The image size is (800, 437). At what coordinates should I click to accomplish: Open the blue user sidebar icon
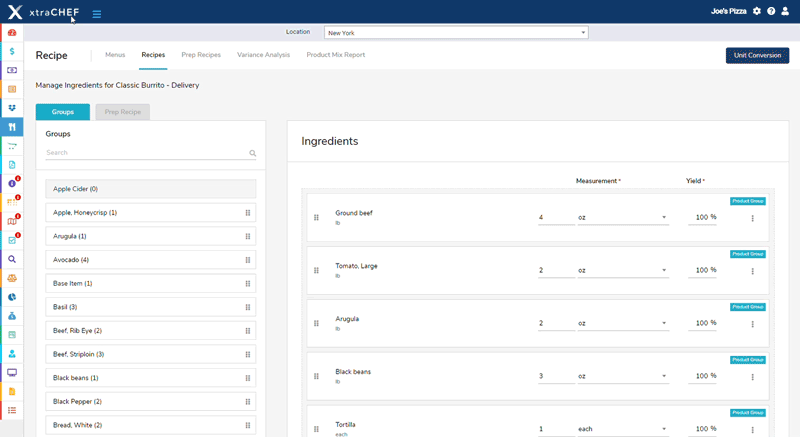click(12, 353)
